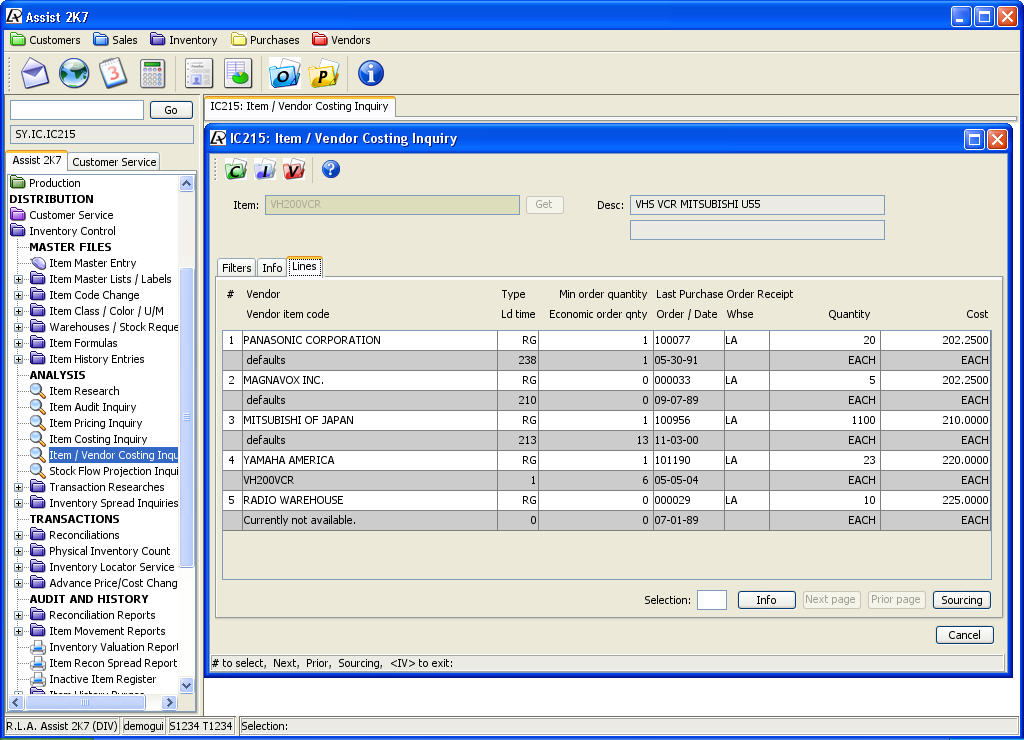Select the Assist 2K7 sidebar tab
The height and width of the screenshot is (740, 1024).
(x=37, y=161)
